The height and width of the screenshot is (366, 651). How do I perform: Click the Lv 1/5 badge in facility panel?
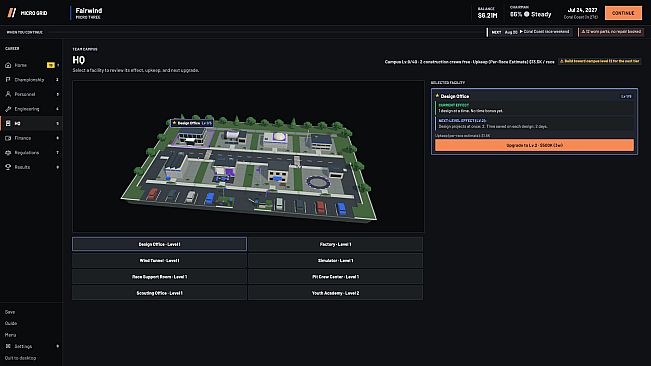point(626,96)
